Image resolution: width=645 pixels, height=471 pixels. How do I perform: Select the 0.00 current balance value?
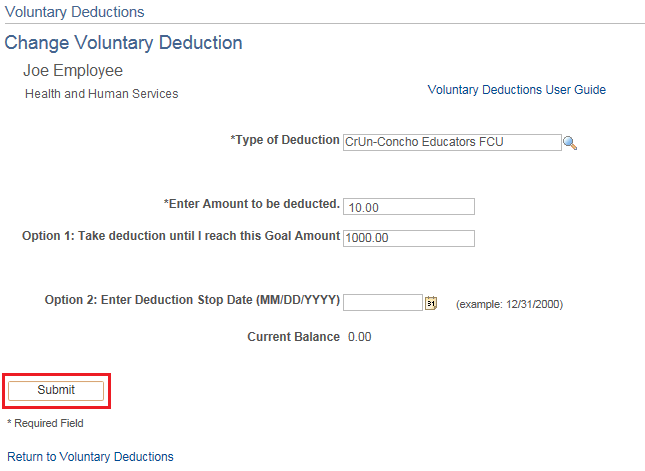(359, 337)
